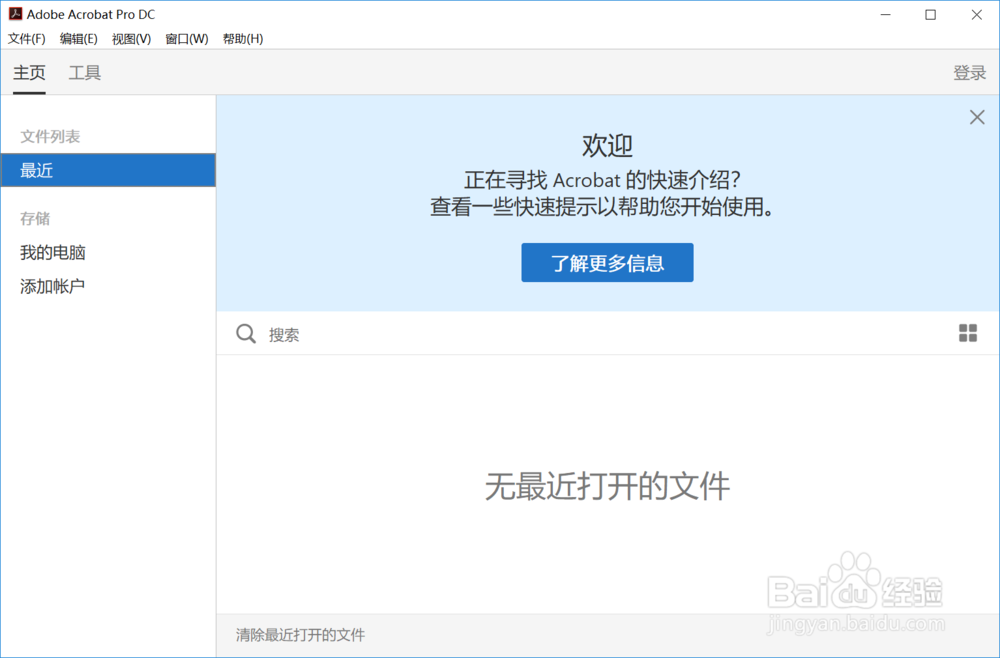The width and height of the screenshot is (1000, 658).
Task: Click 清除最近打开的文件 link
Action: pyautogui.click(x=300, y=635)
